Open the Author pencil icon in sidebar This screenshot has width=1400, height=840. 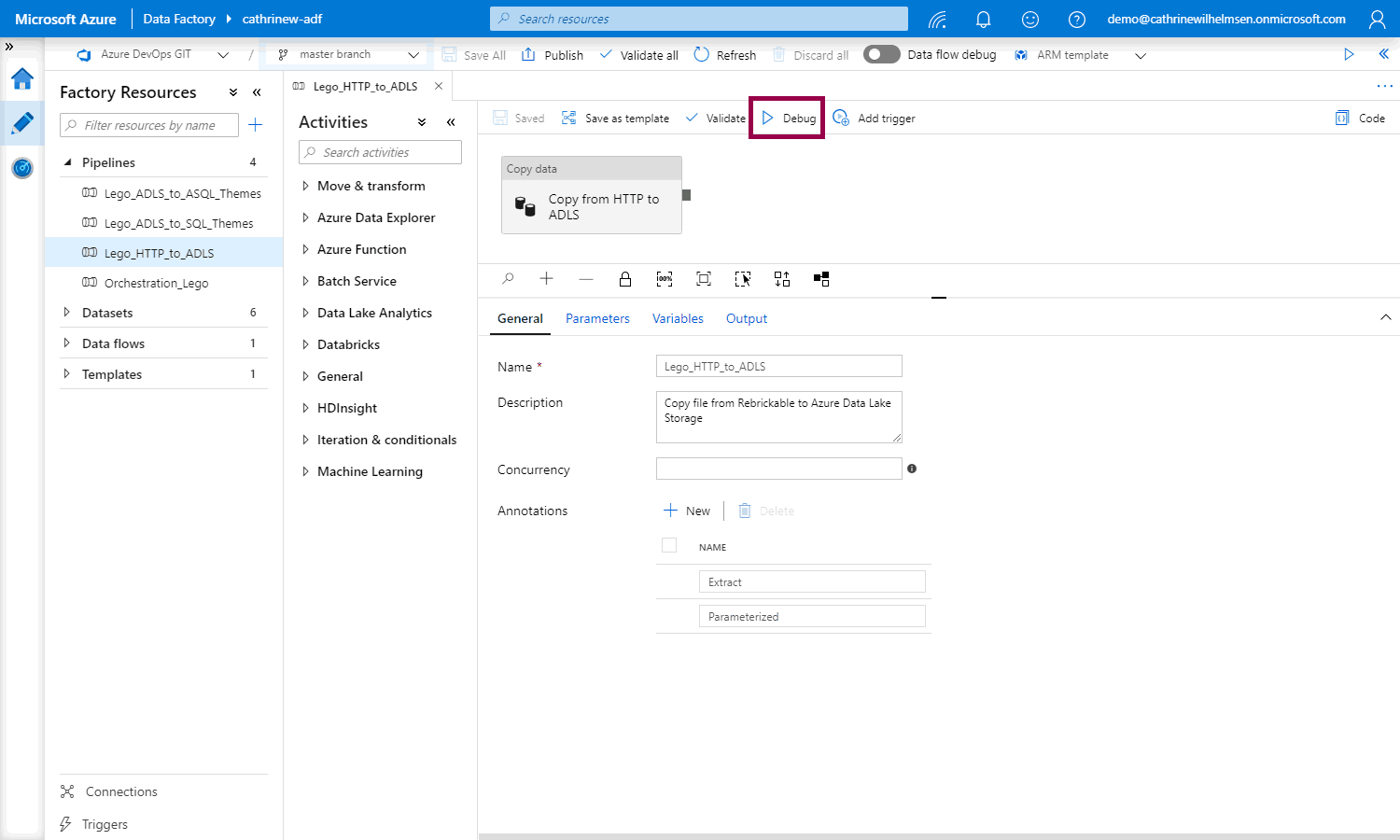22,123
